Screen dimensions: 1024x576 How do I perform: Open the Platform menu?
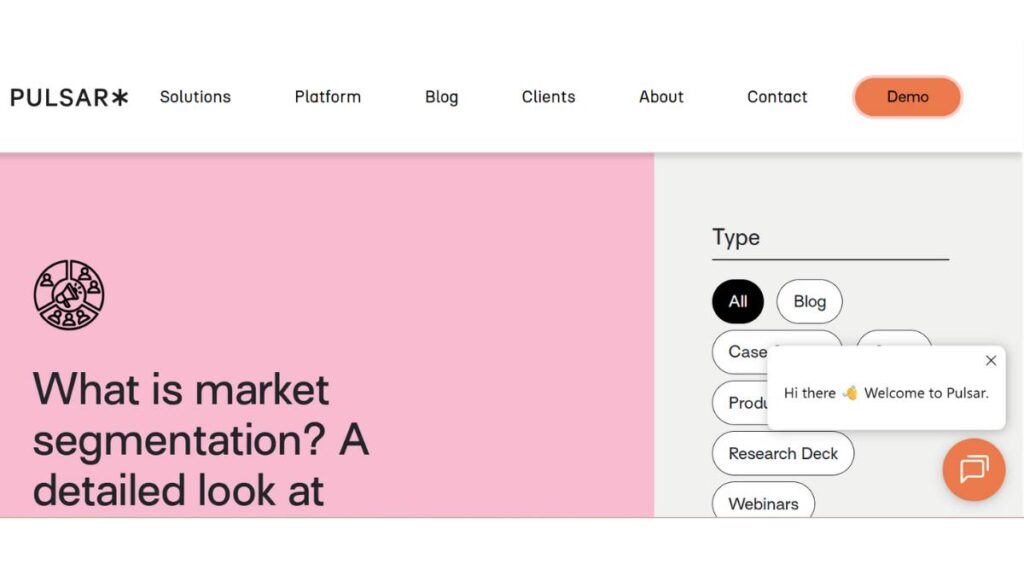[x=327, y=96]
